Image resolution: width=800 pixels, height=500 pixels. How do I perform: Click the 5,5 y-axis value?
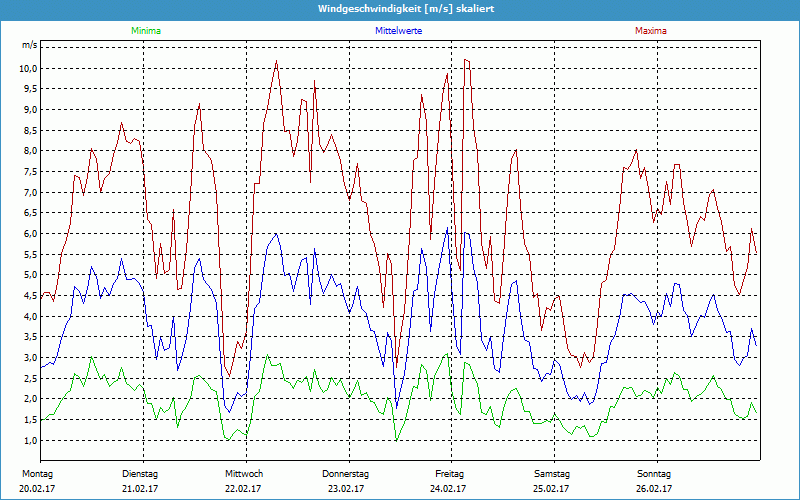[x=30, y=255]
